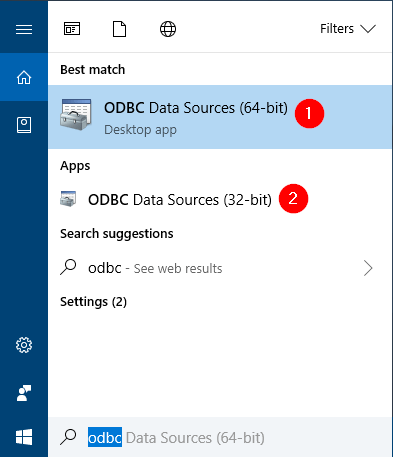Expand the Settings (2) results group
The height and width of the screenshot is (457, 393).
point(93,302)
